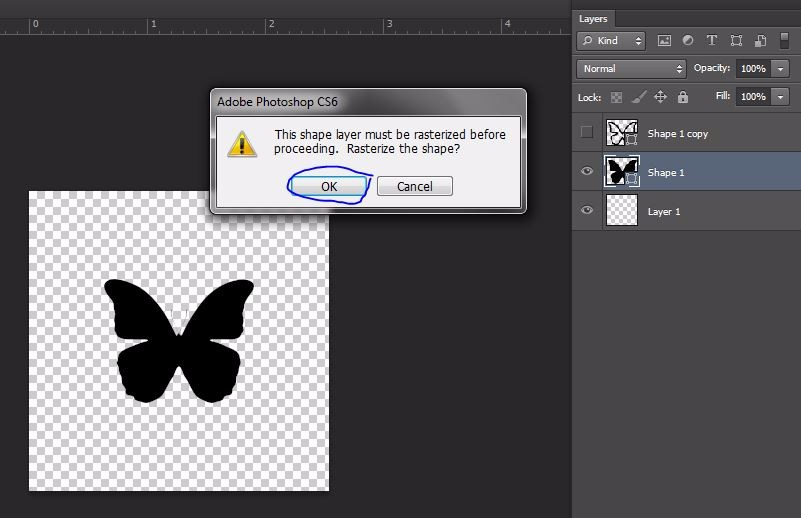
Task: Filter layers by pixel layer icon
Action: pos(664,41)
